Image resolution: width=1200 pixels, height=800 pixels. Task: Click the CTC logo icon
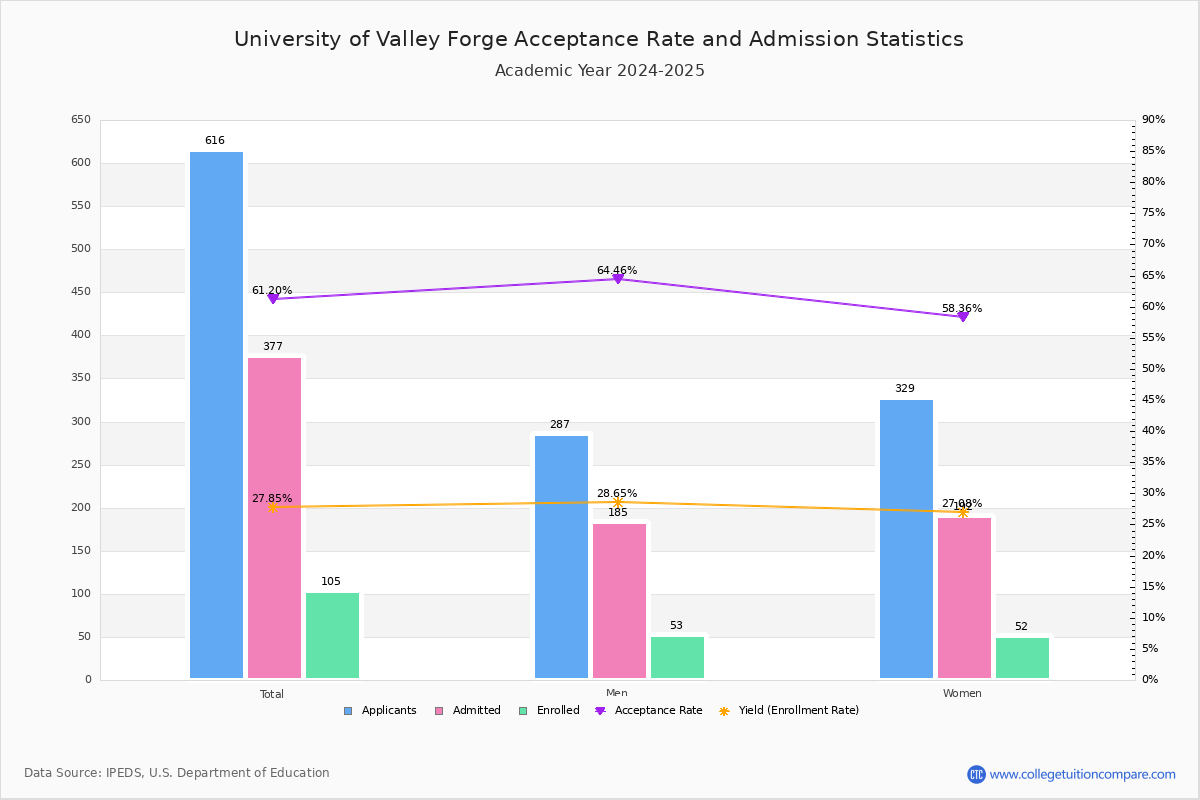coord(976,774)
